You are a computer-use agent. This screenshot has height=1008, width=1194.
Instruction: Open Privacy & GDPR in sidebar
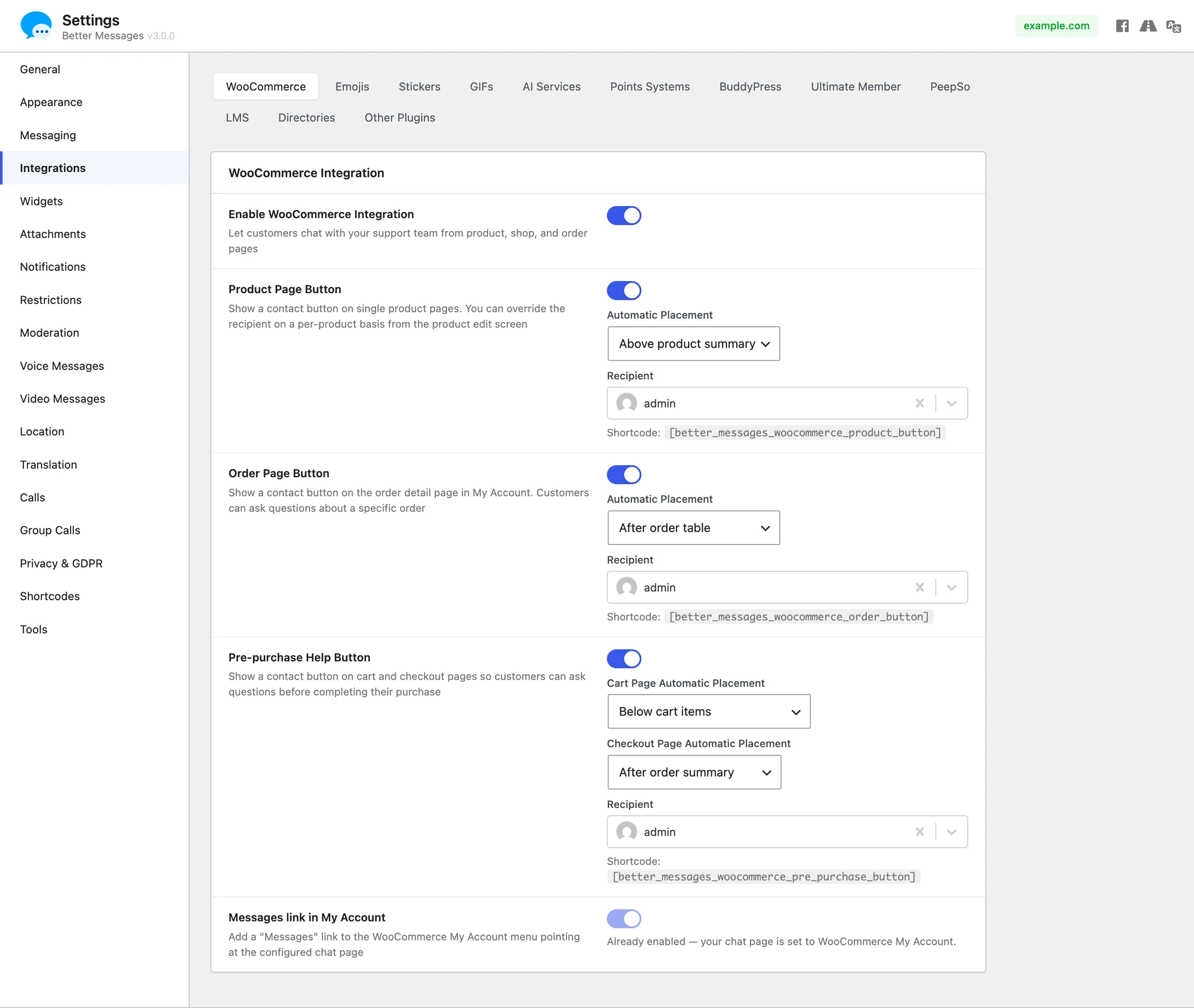[x=94, y=564]
